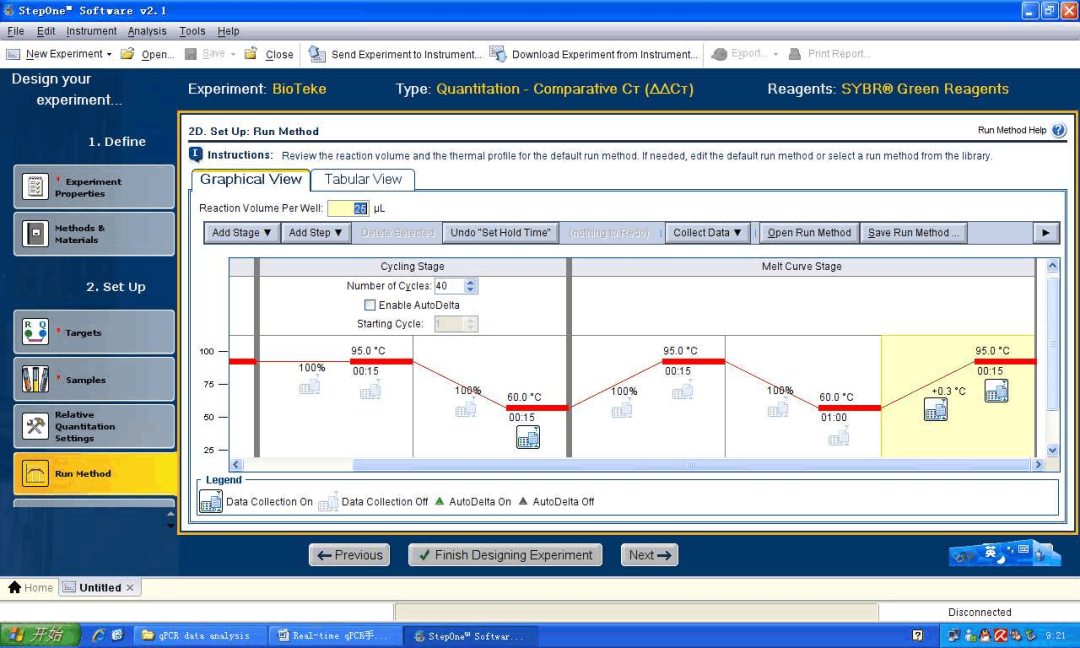Click the Run Method Help question icon
This screenshot has width=1080, height=648.
point(1059,130)
